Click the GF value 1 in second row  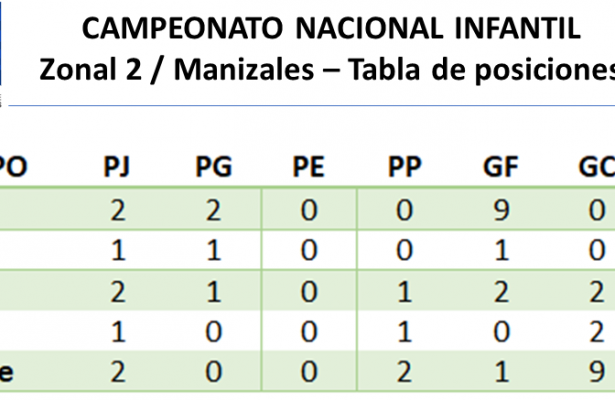pyautogui.click(x=501, y=252)
